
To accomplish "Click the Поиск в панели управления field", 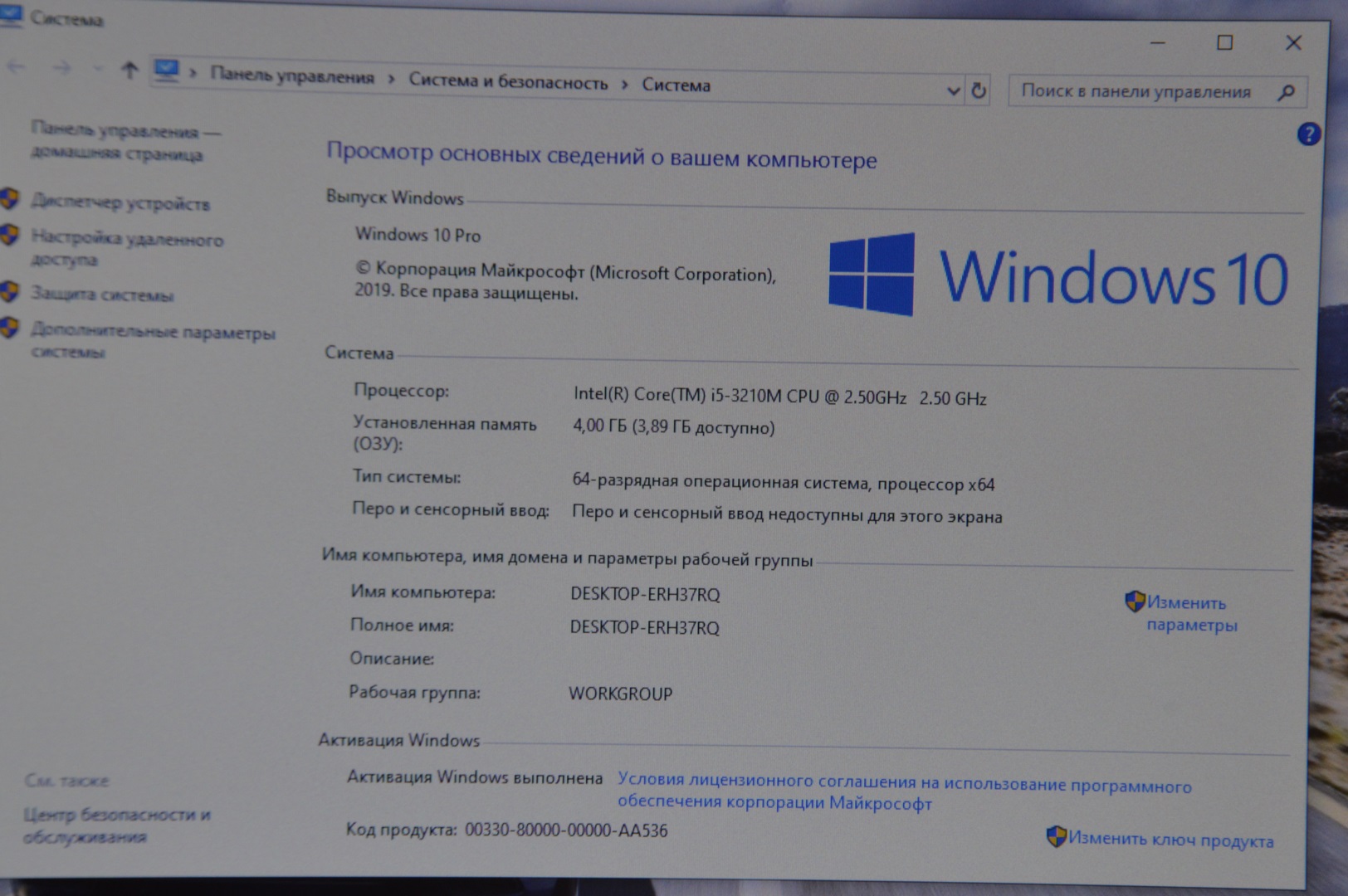I will (1137, 91).
